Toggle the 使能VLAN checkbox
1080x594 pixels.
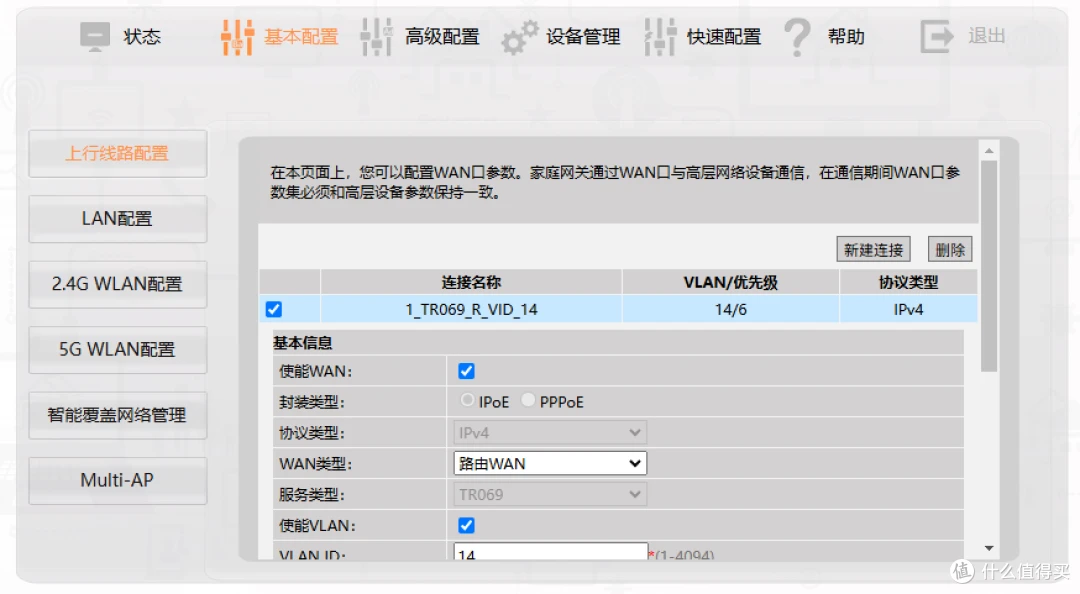point(466,526)
